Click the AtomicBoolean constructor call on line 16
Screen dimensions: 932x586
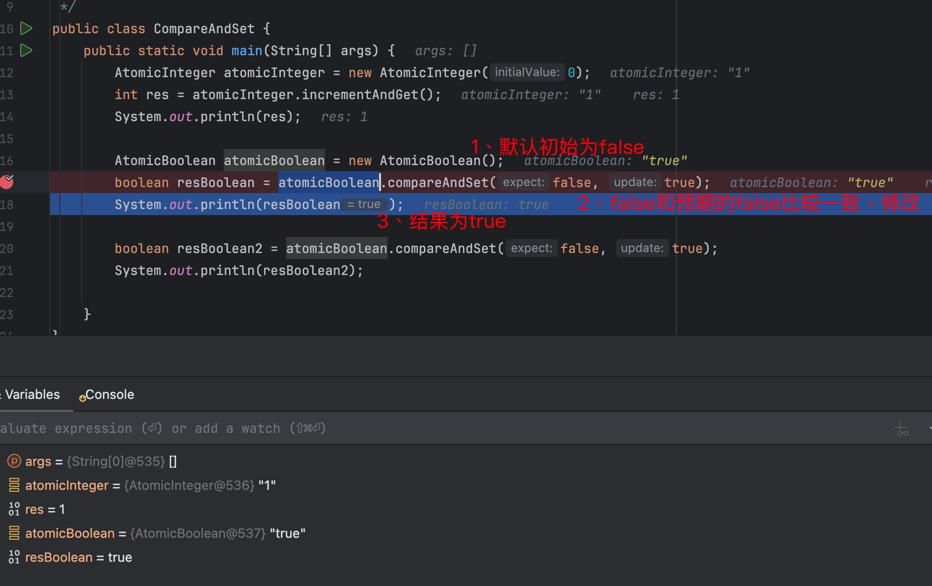(437, 161)
